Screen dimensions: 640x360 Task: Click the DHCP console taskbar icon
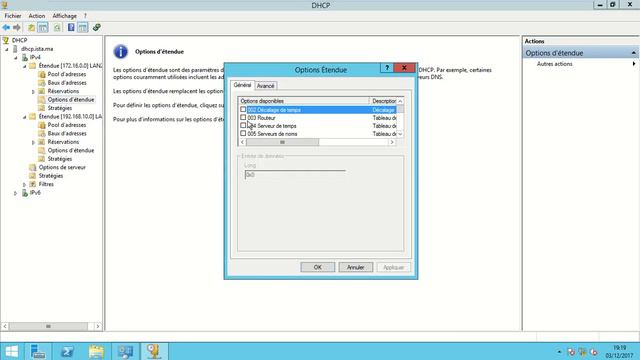(154, 351)
